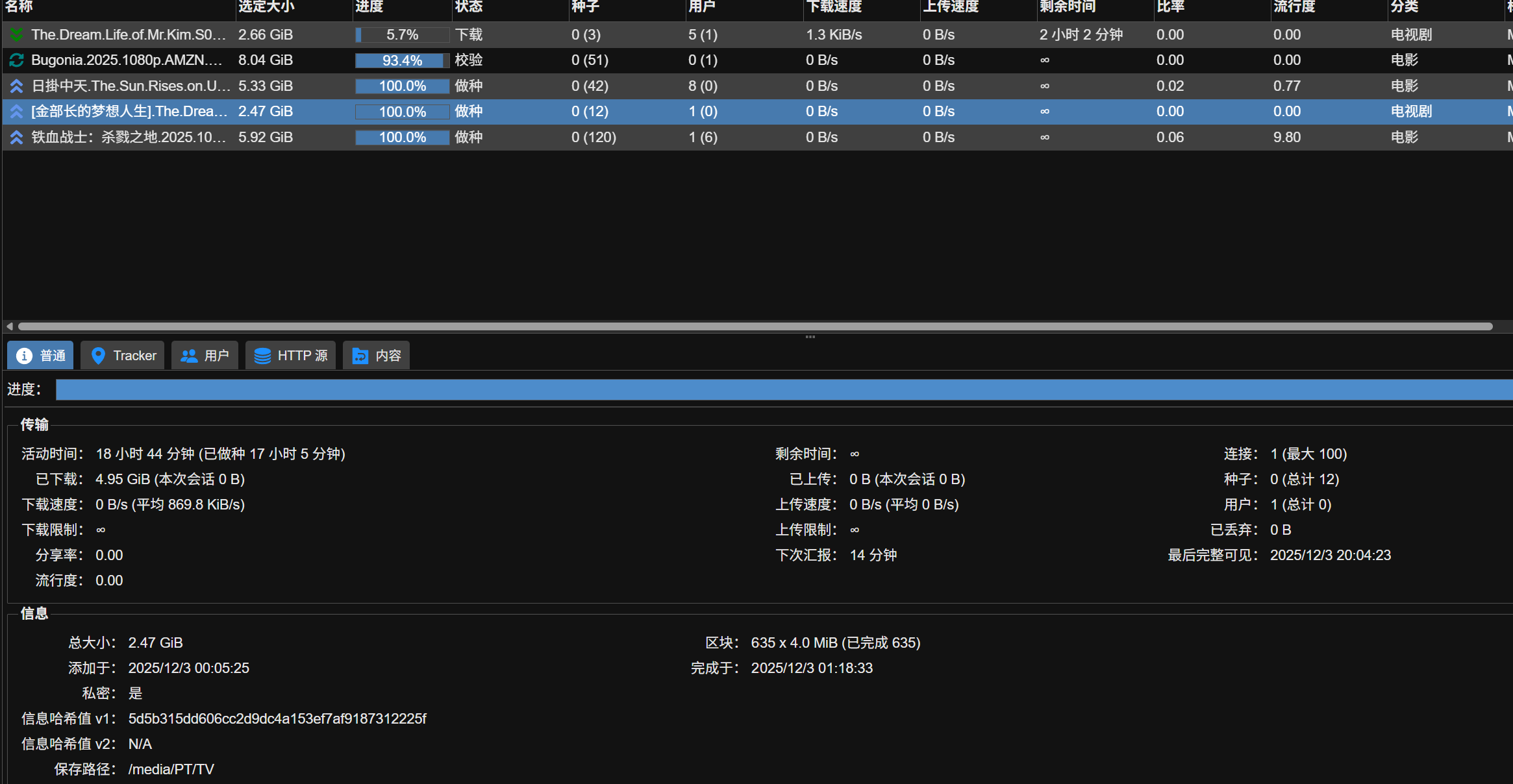Switch to the HTTP 源 tab

pos(291,356)
